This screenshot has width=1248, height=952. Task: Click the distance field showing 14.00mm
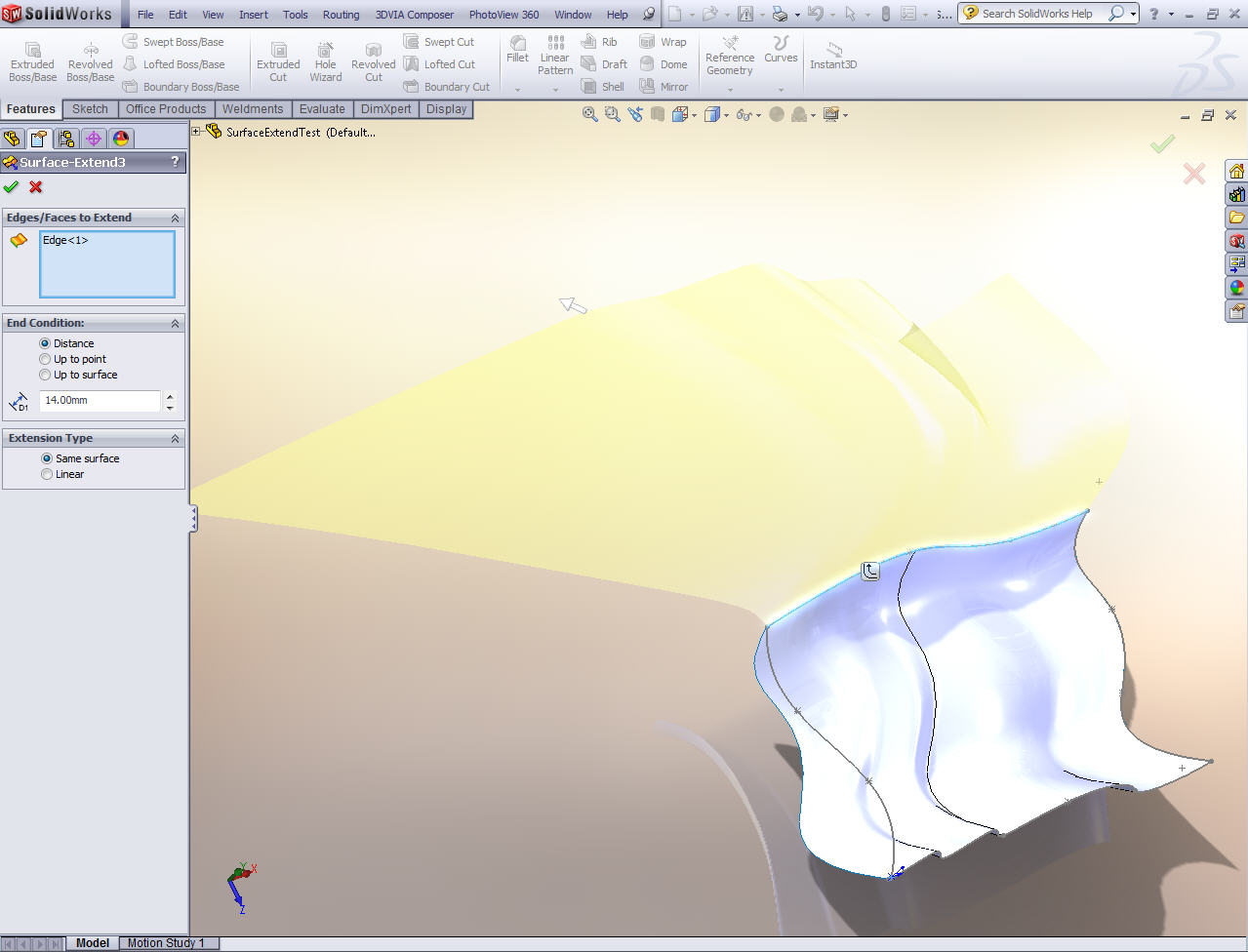coord(100,400)
